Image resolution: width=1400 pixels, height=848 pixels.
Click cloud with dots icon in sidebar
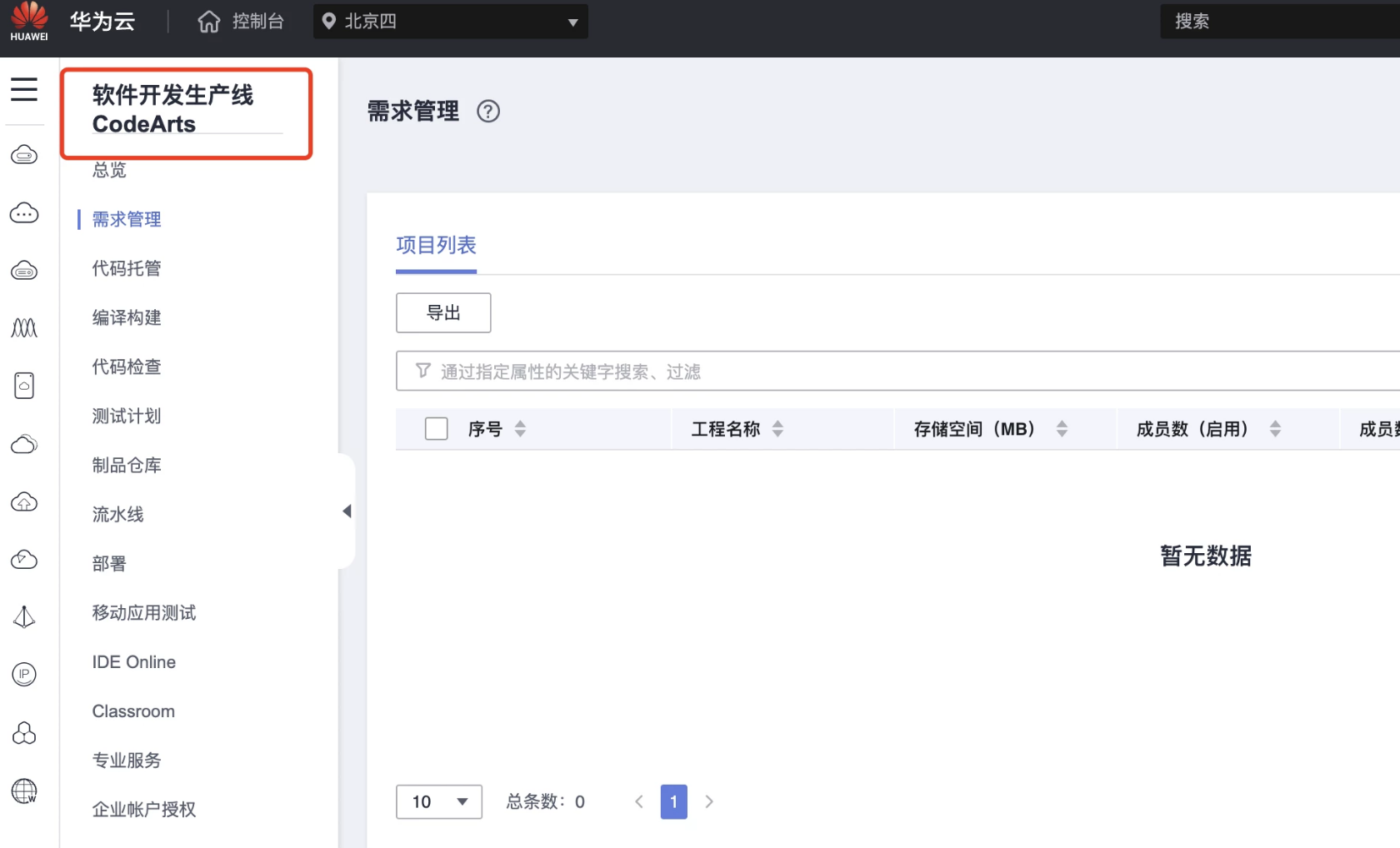pyautogui.click(x=24, y=213)
